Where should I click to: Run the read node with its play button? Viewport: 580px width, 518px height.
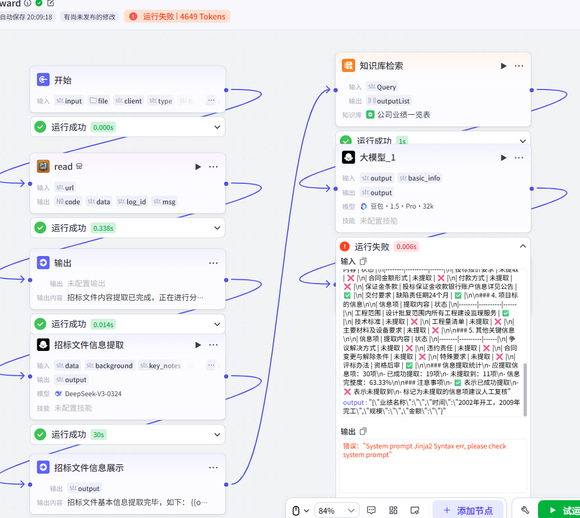[x=198, y=167]
